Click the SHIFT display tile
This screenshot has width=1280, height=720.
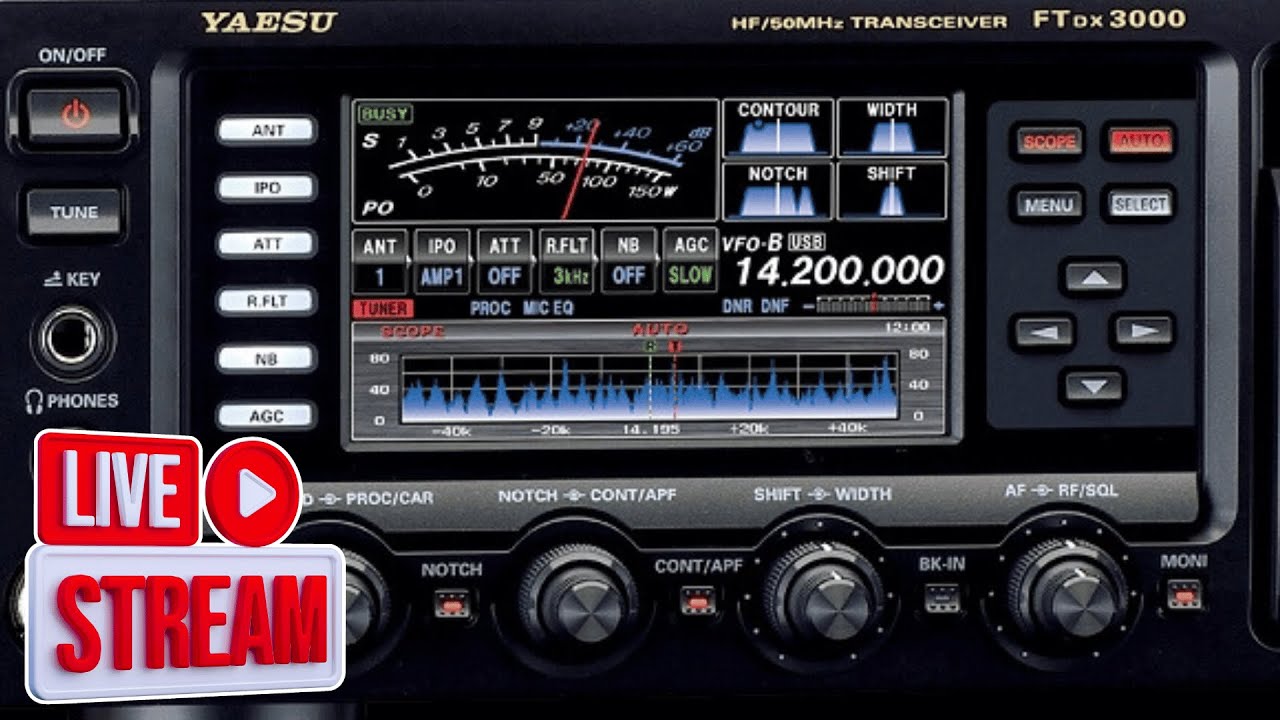point(891,190)
